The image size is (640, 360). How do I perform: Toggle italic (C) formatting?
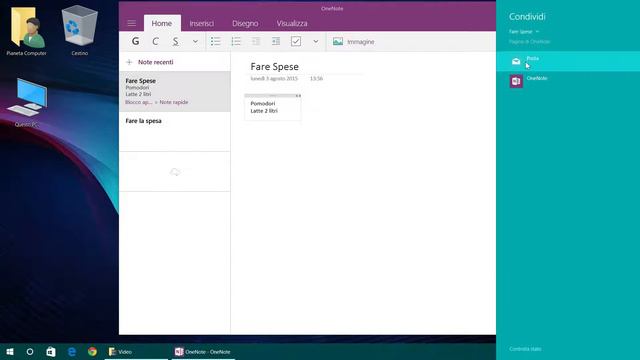[156, 41]
